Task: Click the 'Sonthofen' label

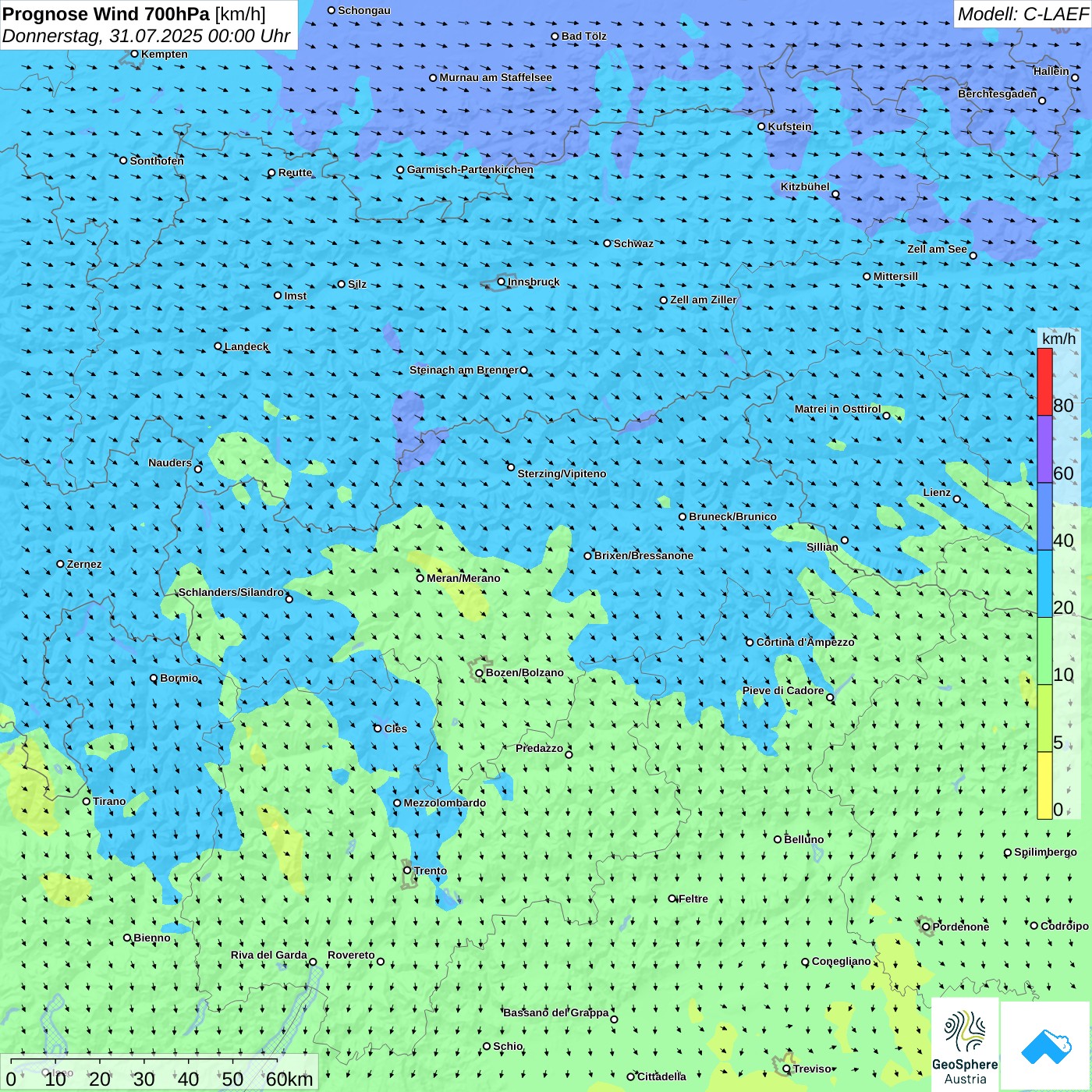Action: (157, 161)
